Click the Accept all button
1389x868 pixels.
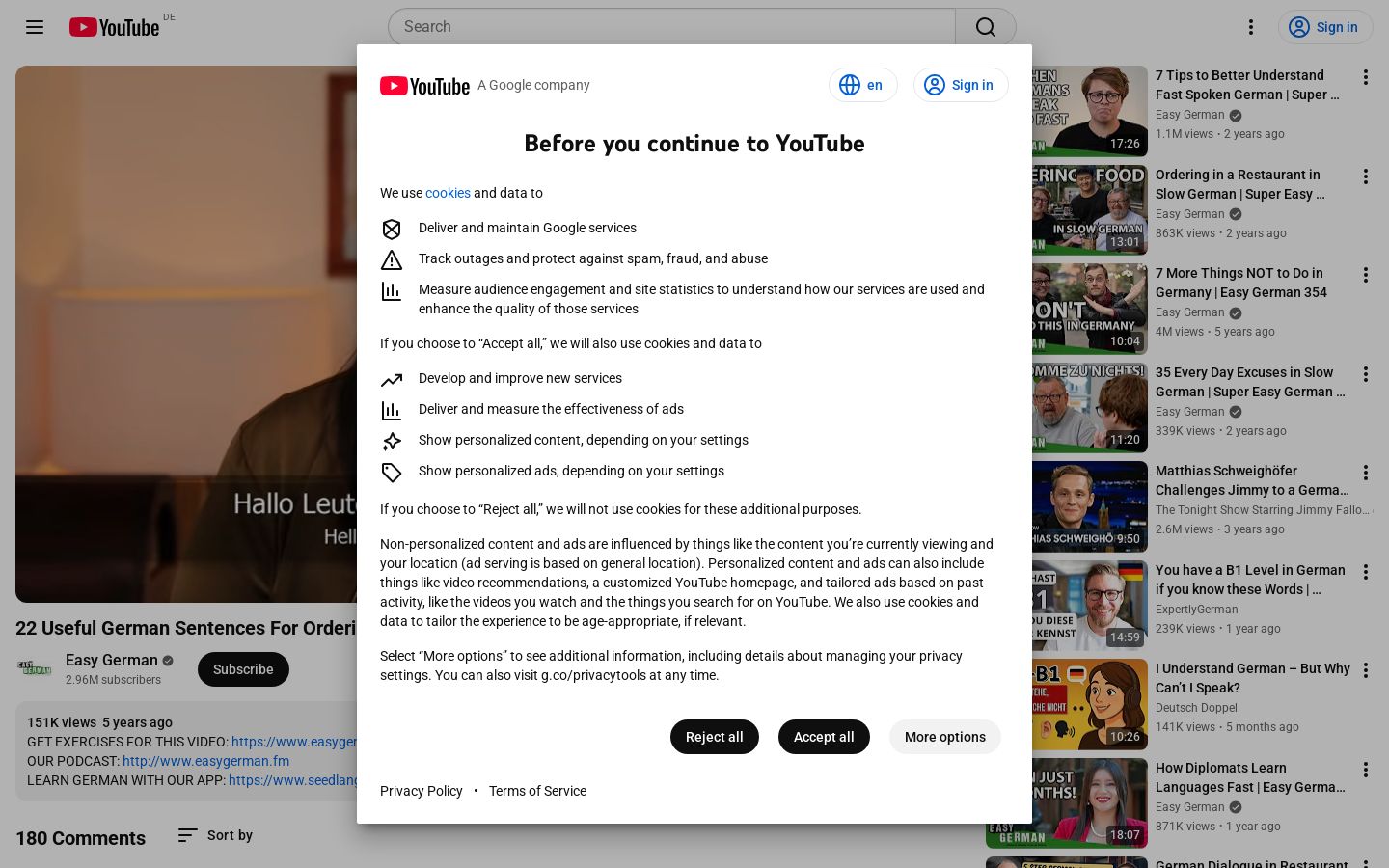pos(824,737)
